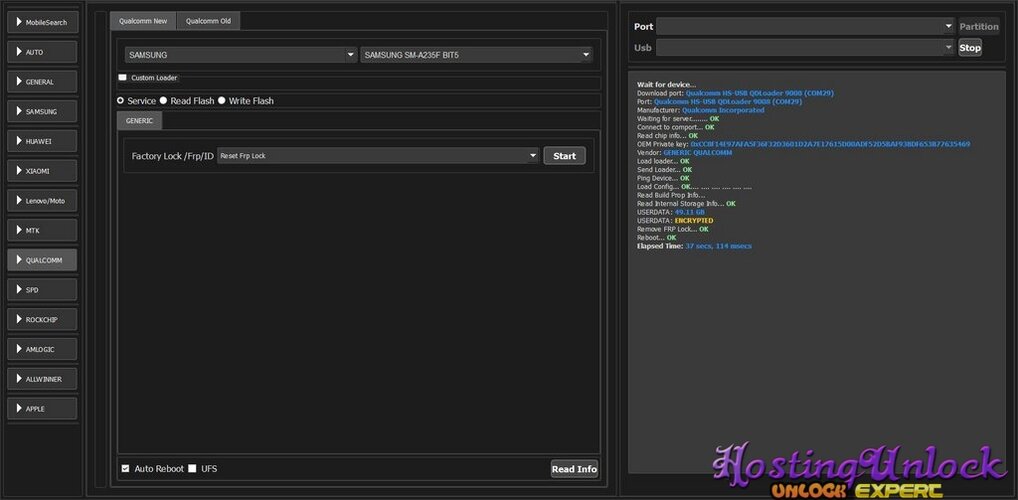
Task: Open the XIAOMI sidebar section
Action: [42, 171]
